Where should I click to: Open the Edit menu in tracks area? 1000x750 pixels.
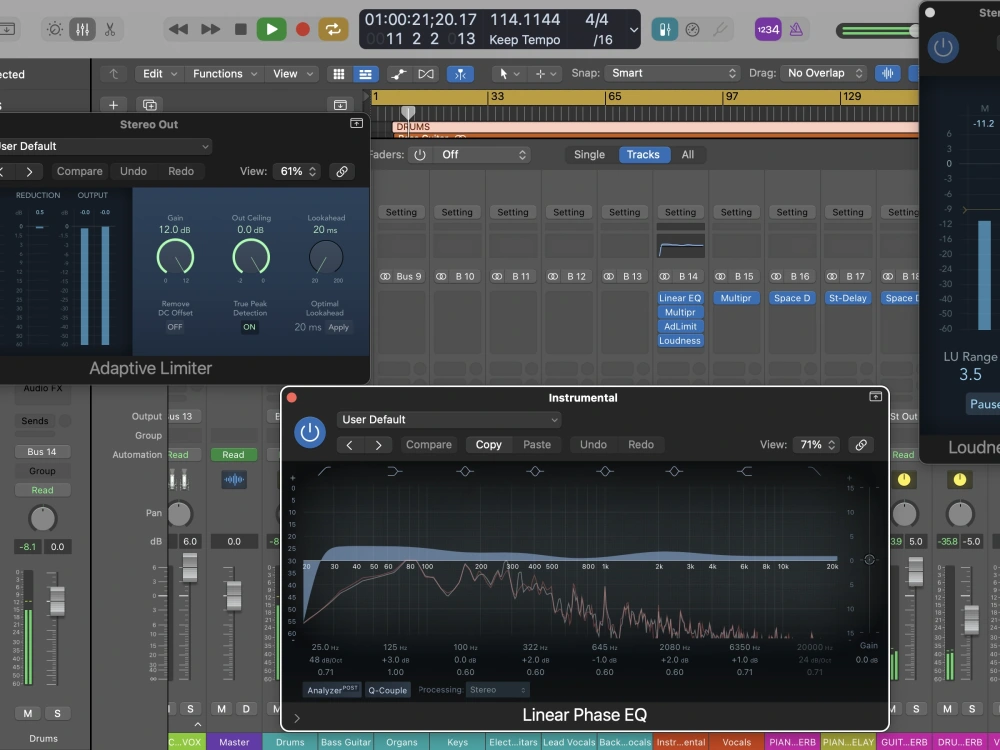[159, 74]
